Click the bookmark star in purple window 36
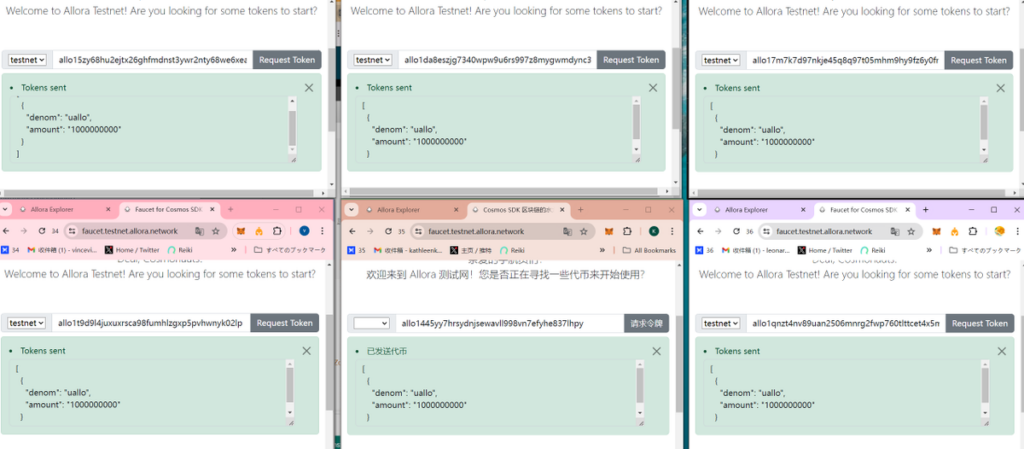This screenshot has width=1024, height=449. click(911, 231)
